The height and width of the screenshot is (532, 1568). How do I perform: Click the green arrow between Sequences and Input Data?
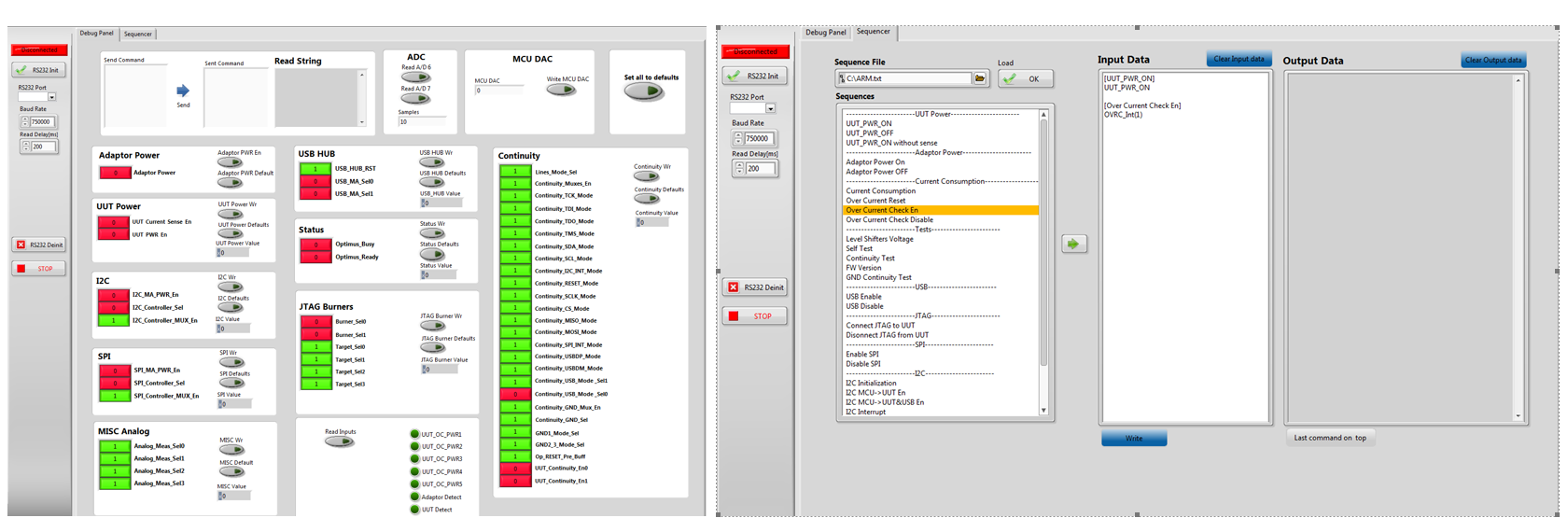1074,244
